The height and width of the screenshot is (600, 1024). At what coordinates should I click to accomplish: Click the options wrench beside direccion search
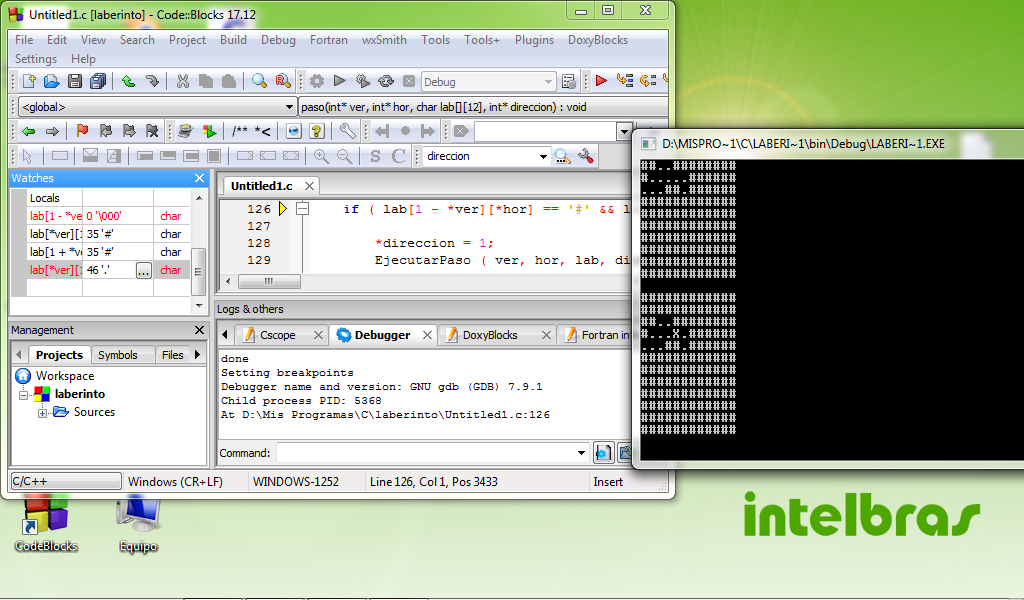point(586,156)
